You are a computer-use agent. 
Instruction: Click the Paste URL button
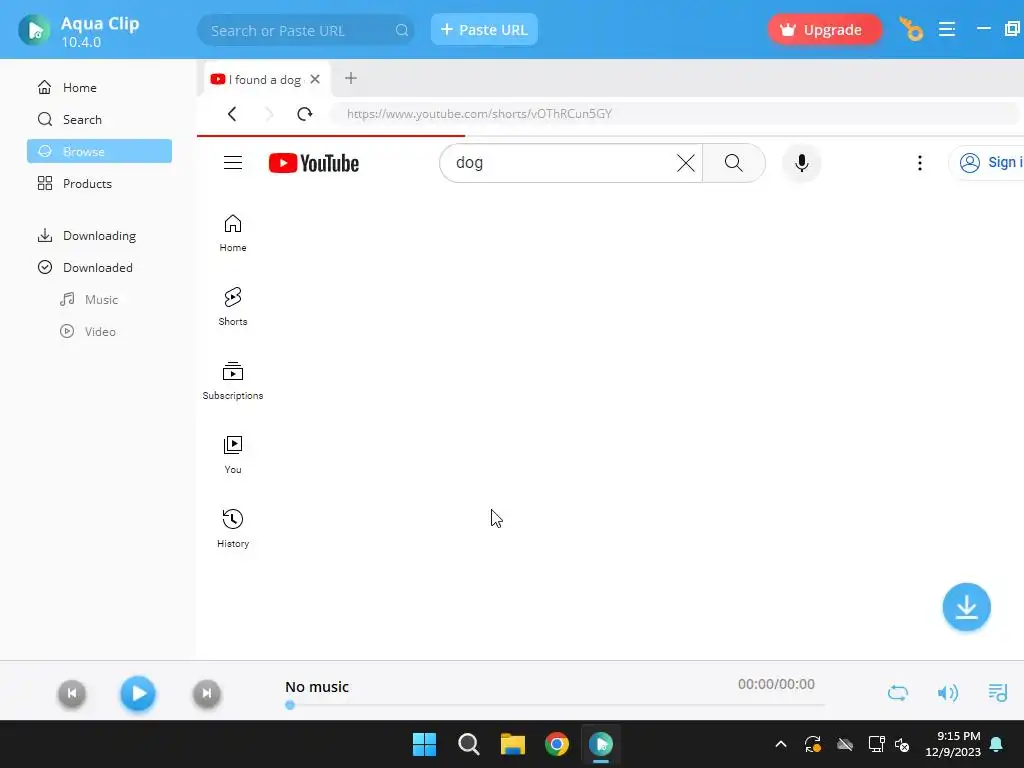point(484,29)
